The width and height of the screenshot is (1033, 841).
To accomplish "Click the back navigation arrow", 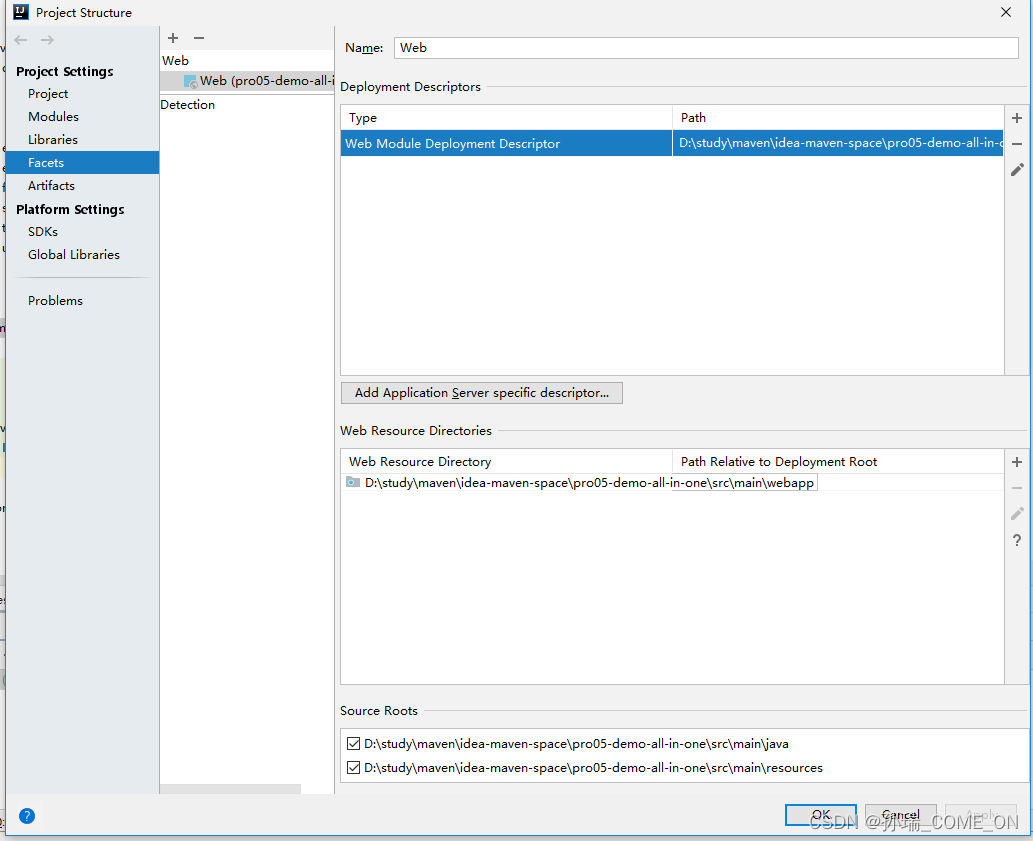I will pos(20,40).
